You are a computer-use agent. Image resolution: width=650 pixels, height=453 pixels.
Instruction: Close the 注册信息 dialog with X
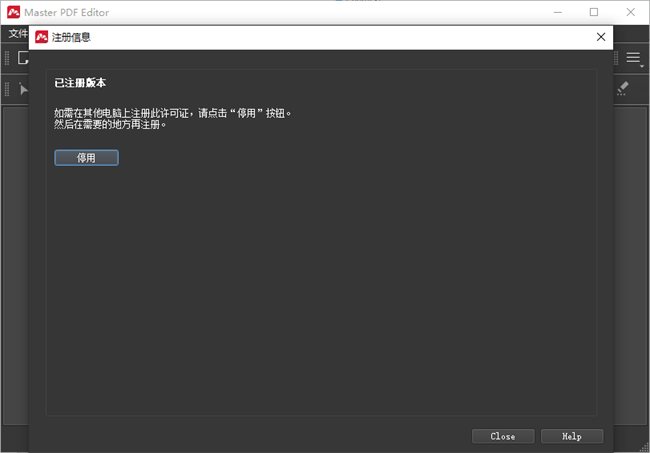point(601,37)
